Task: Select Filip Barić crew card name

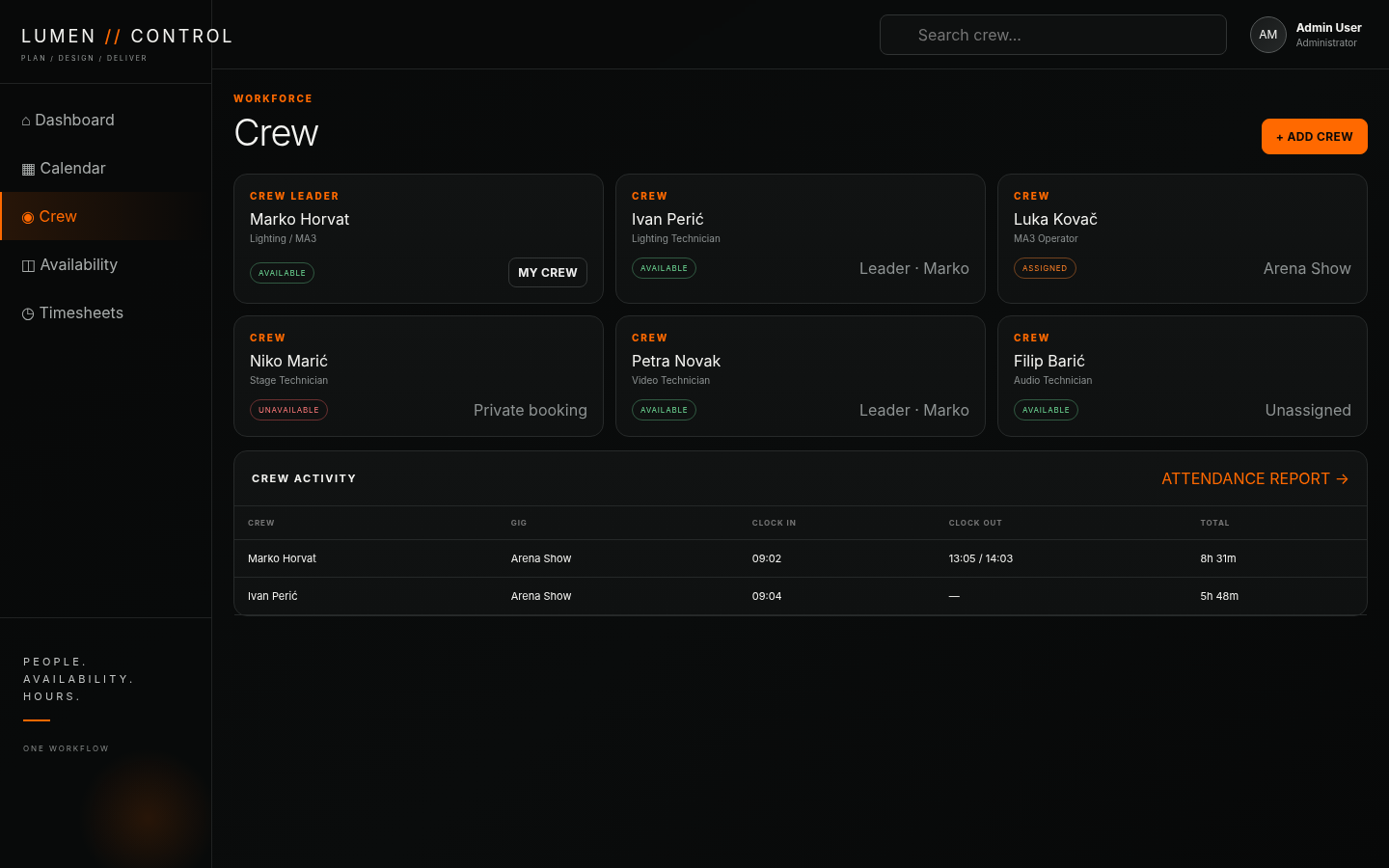Action: click(1049, 361)
